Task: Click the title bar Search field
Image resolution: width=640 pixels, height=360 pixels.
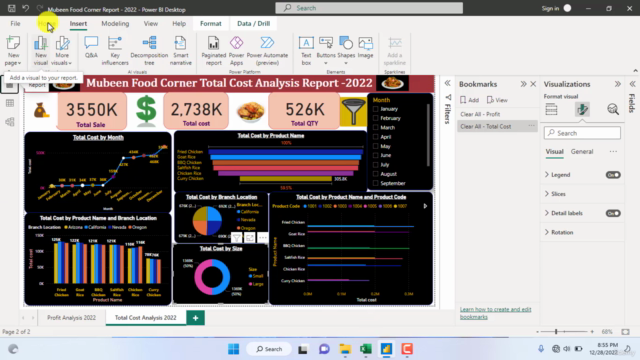Action: 369,8
